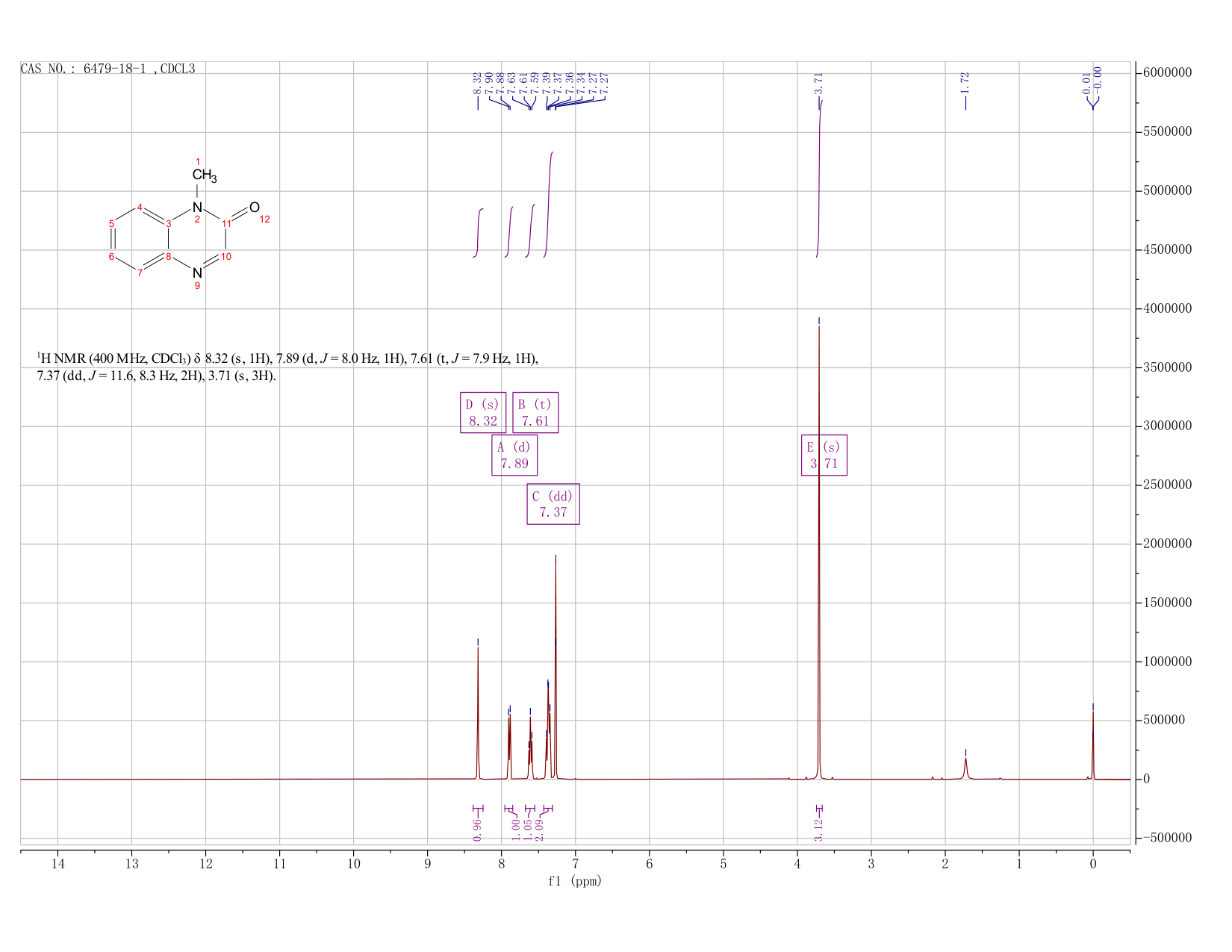The width and height of the screenshot is (1232, 952).
Task: Click the 4000000 intensity axis label
Action: 1167,308
